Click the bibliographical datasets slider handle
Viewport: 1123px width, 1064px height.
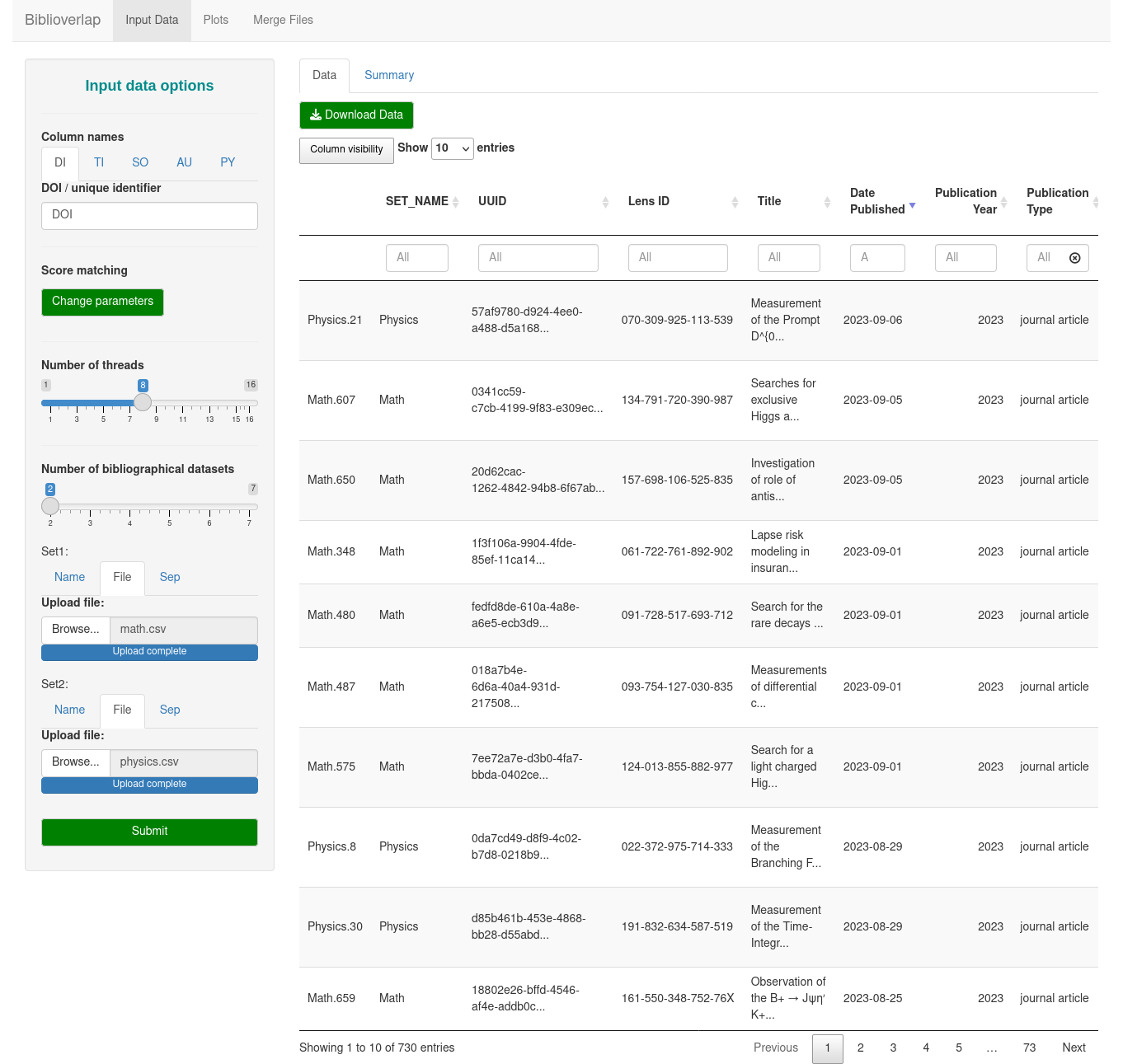pyautogui.click(x=50, y=506)
